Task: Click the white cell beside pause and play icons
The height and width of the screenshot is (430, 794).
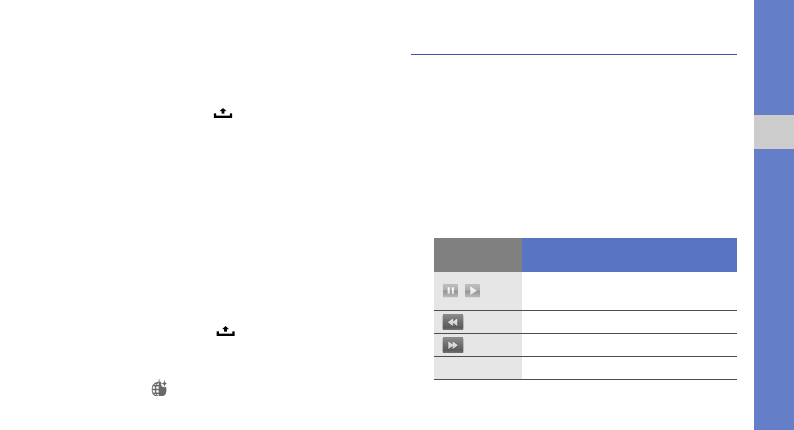Action: [x=629, y=291]
